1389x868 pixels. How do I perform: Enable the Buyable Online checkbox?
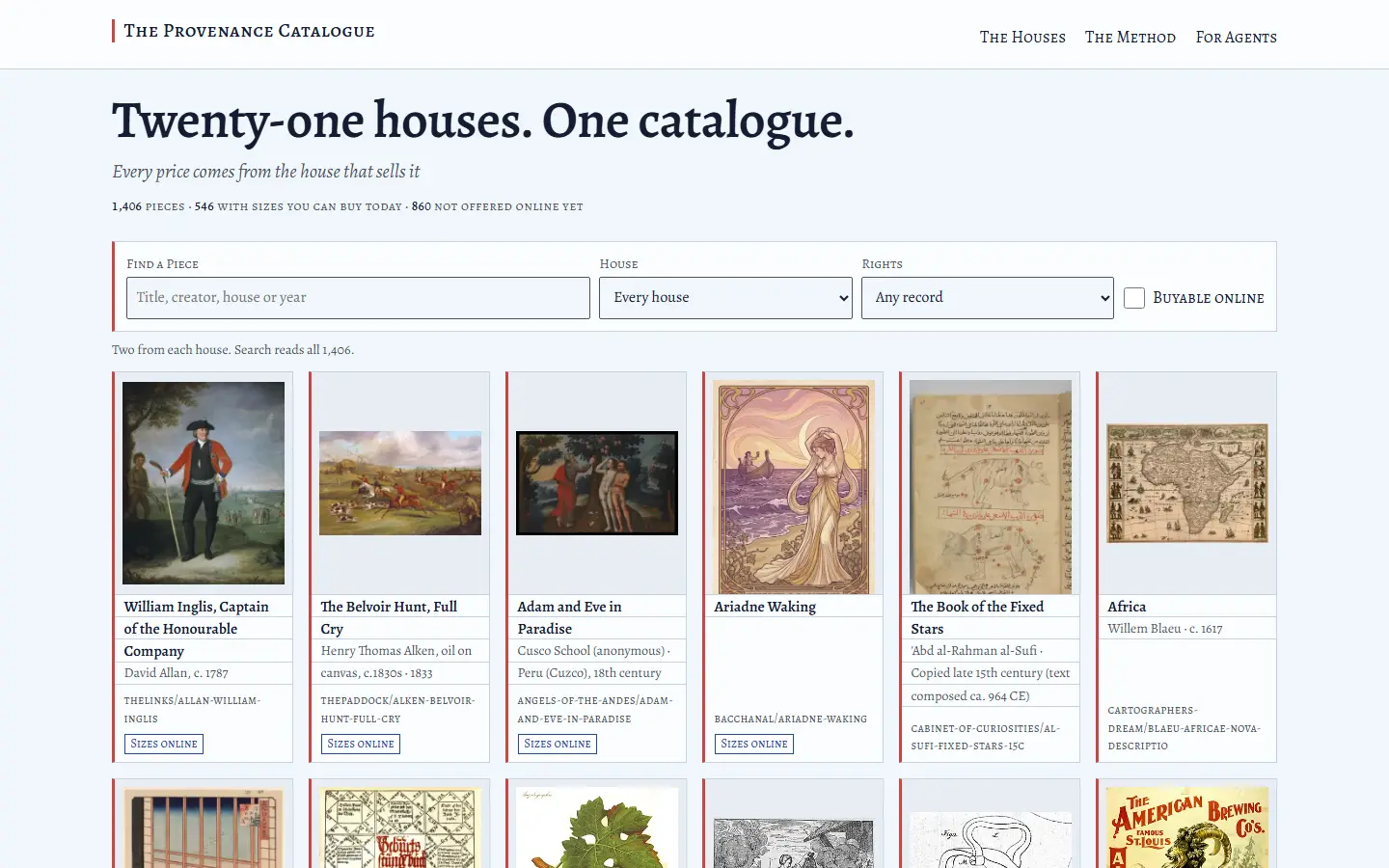coord(1134,298)
